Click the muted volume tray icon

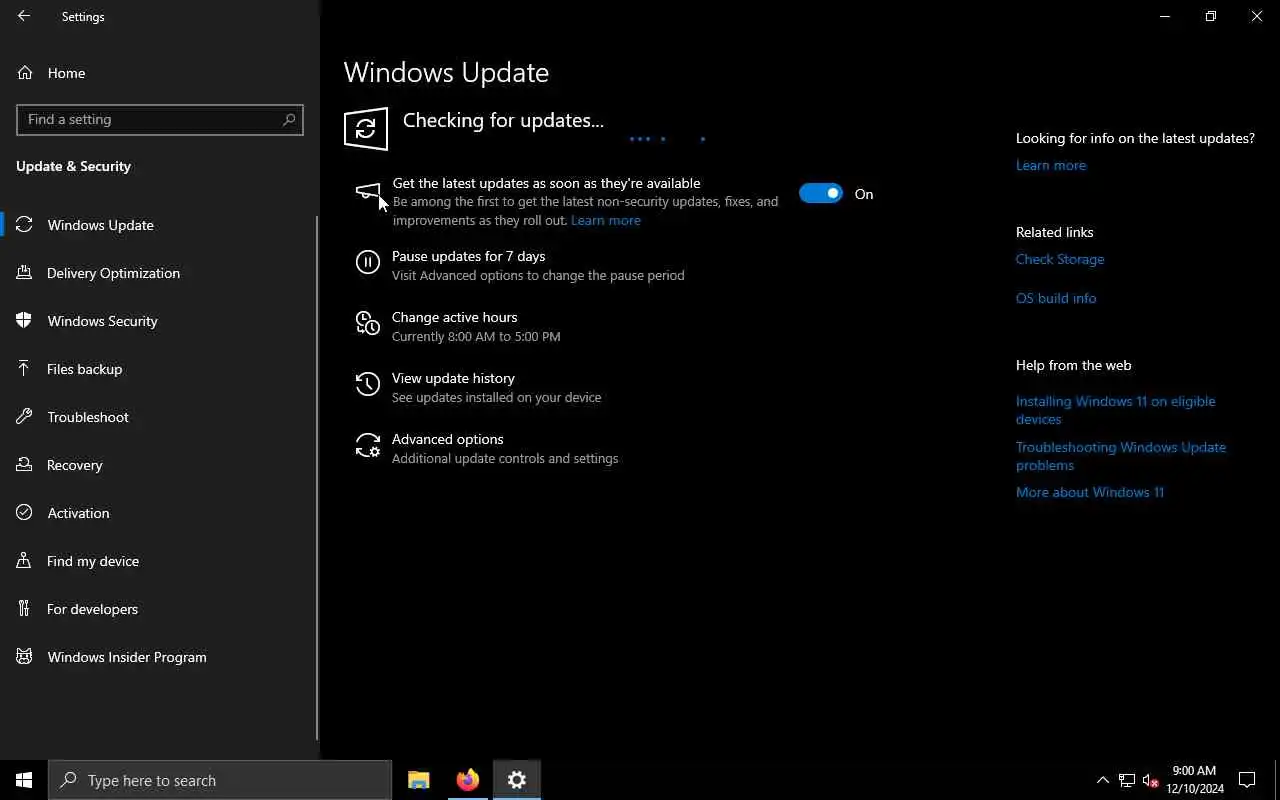[x=1150, y=780]
